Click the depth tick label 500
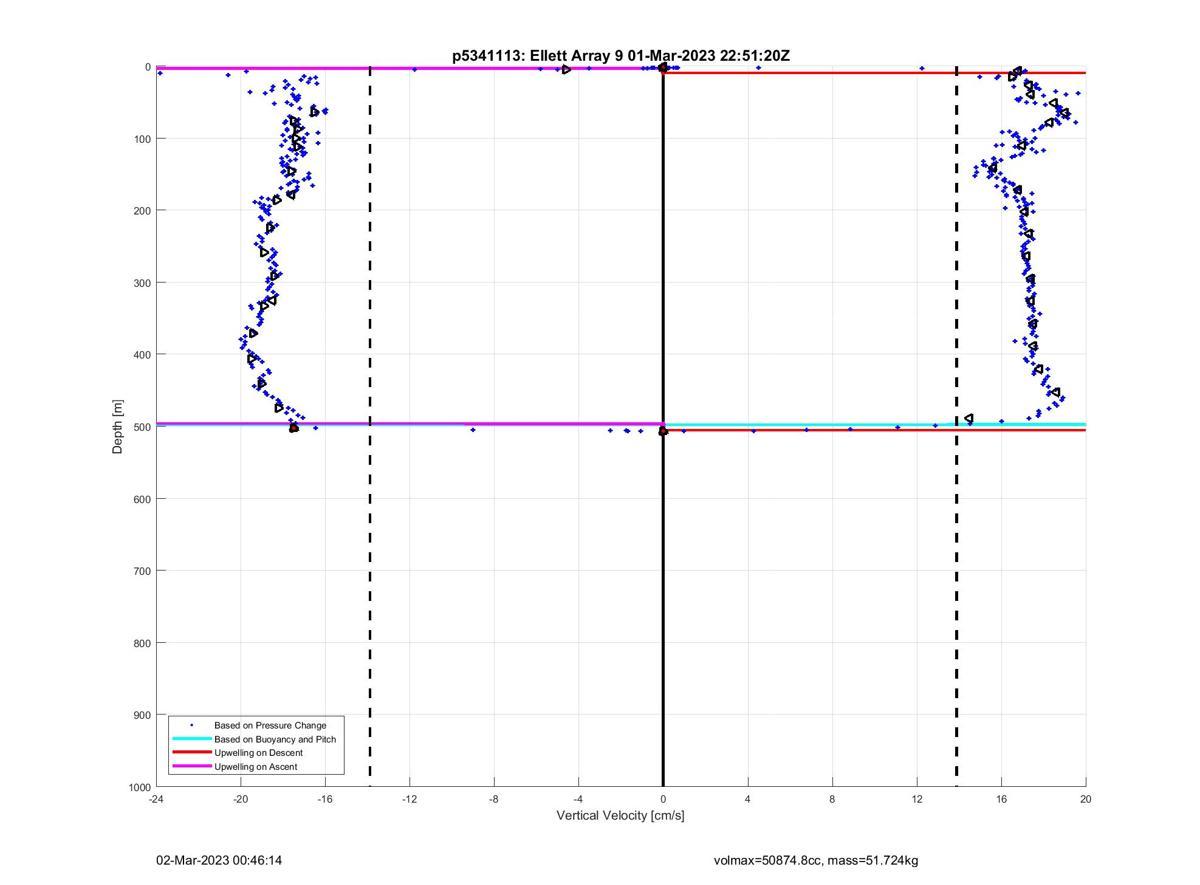This screenshot has height=885, width=1200. point(142,427)
